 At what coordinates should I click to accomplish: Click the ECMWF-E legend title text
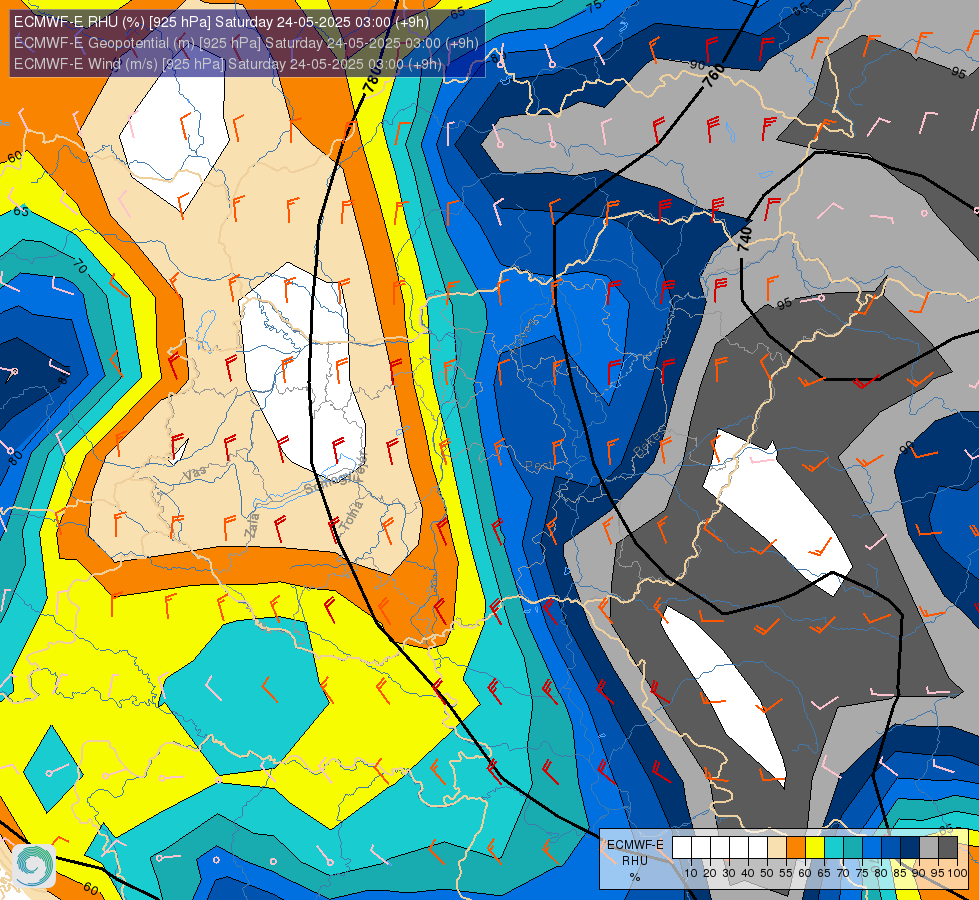[635, 845]
